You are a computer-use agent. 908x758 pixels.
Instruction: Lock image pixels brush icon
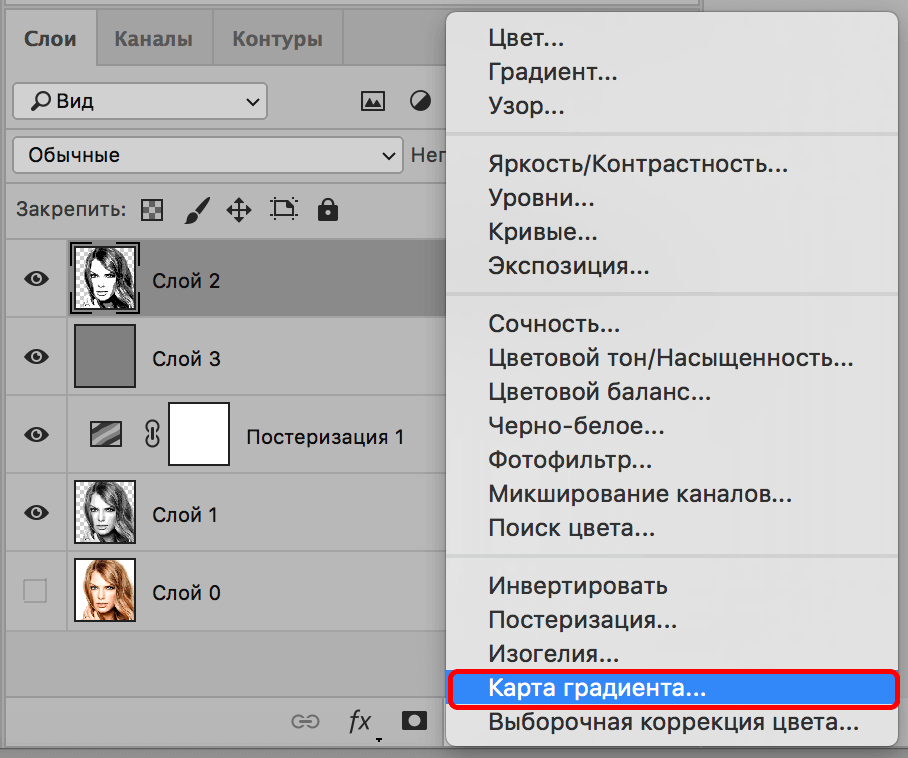pyautogui.click(x=197, y=210)
